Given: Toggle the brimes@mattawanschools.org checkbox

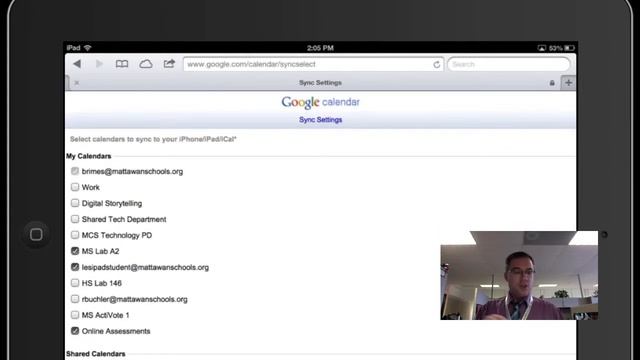Looking at the screenshot, I should coord(75,171).
